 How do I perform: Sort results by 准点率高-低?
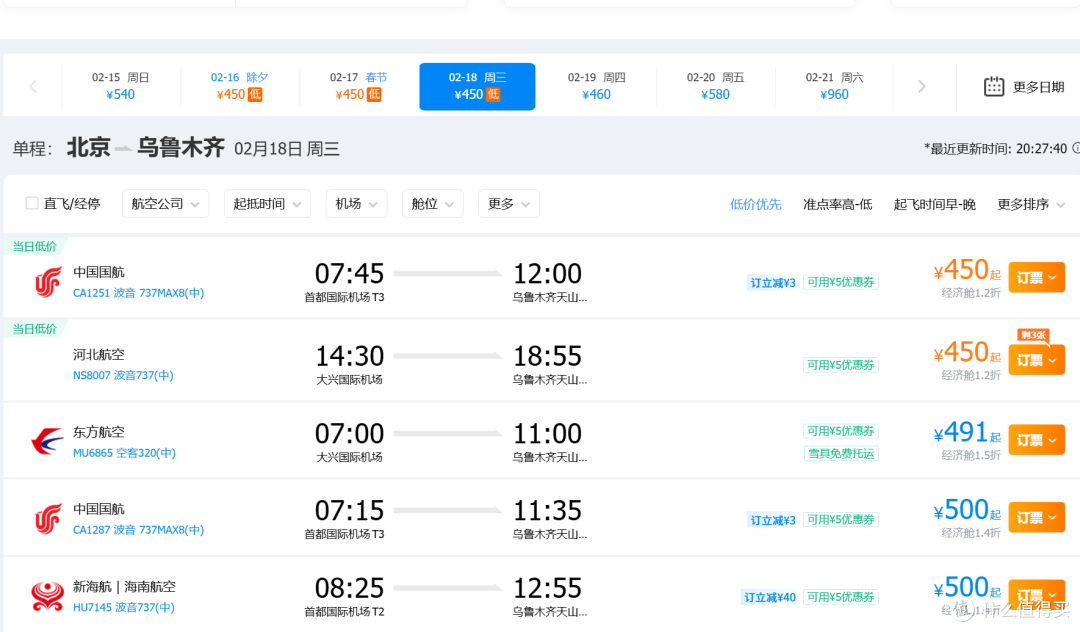point(838,204)
